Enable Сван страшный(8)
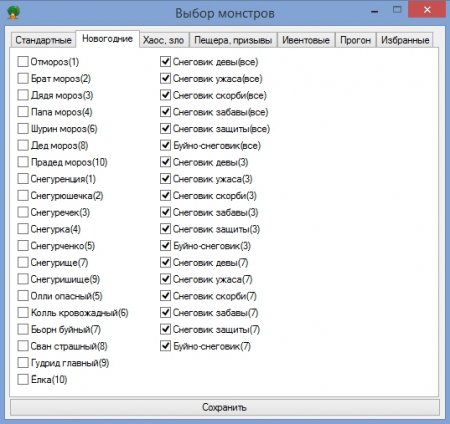The height and width of the screenshot is (424, 450). [x=23, y=346]
